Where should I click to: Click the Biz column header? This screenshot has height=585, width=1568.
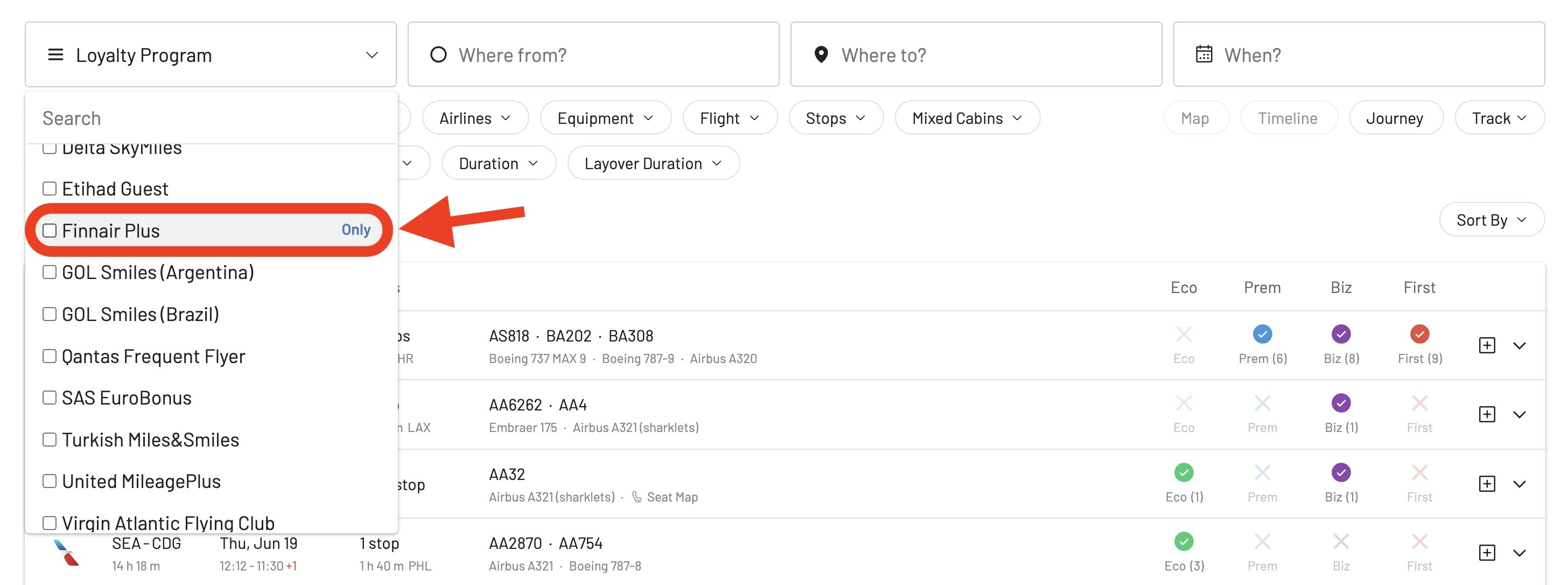pos(1341,287)
